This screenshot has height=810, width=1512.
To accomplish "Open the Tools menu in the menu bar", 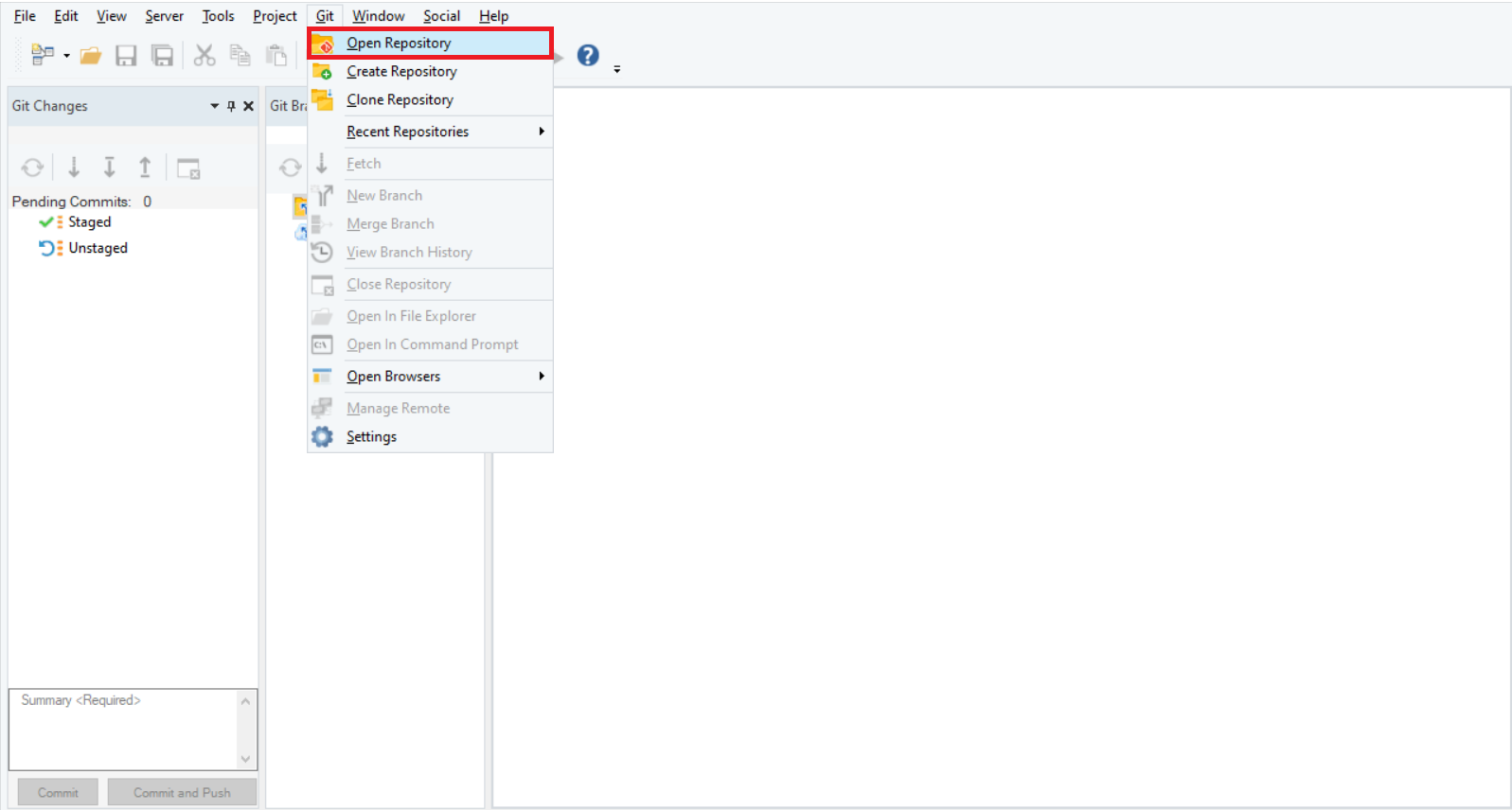I will click(x=218, y=16).
